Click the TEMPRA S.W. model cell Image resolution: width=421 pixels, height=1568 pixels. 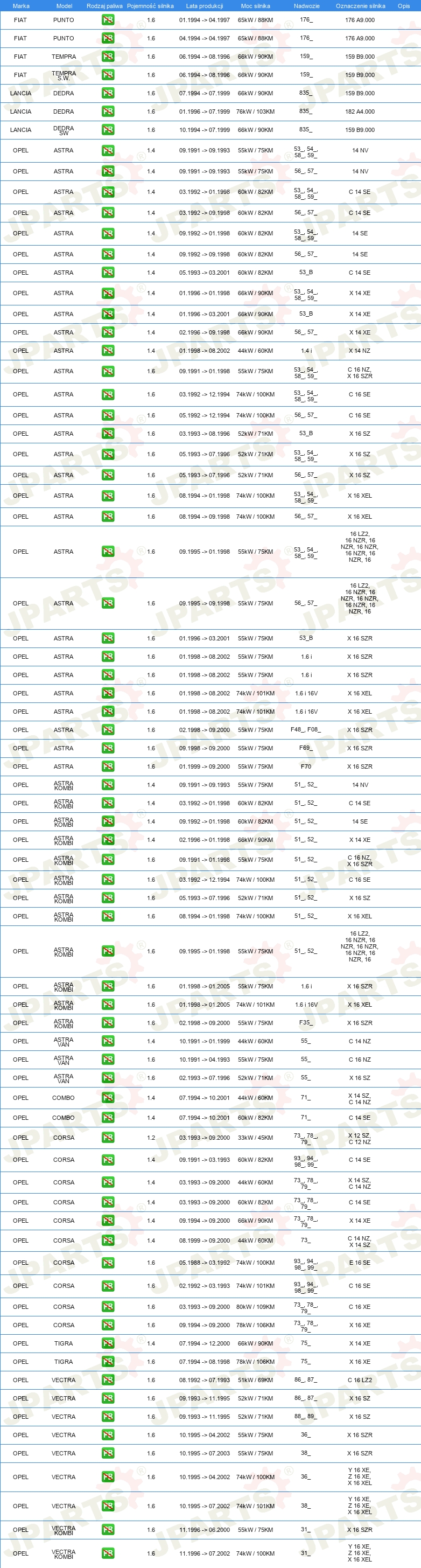(64, 75)
